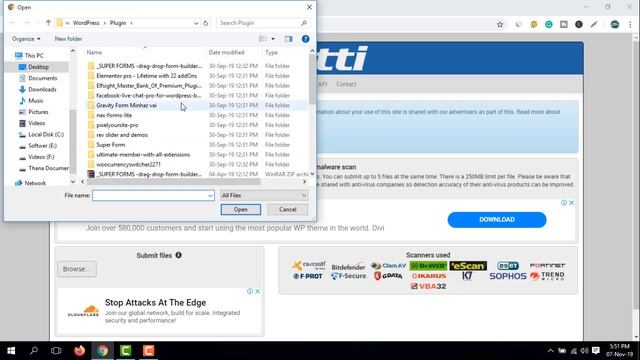Switch to Chrome on taskbar
This screenshot has width=640, height=360.
coord(102,351)
